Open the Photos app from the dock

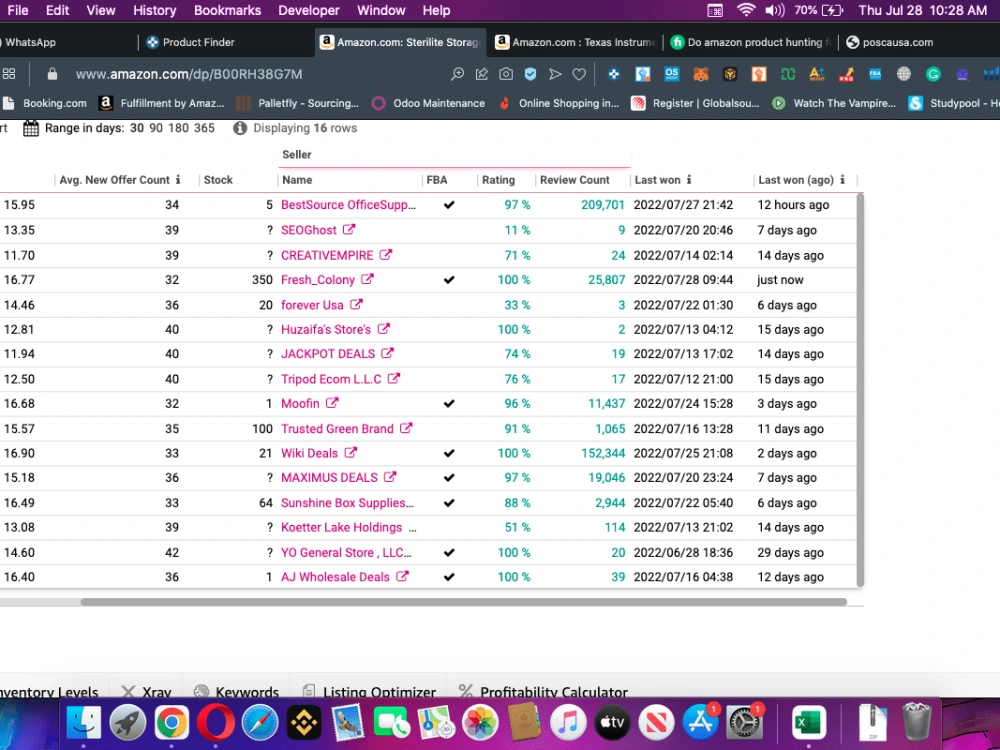[480, 723]
